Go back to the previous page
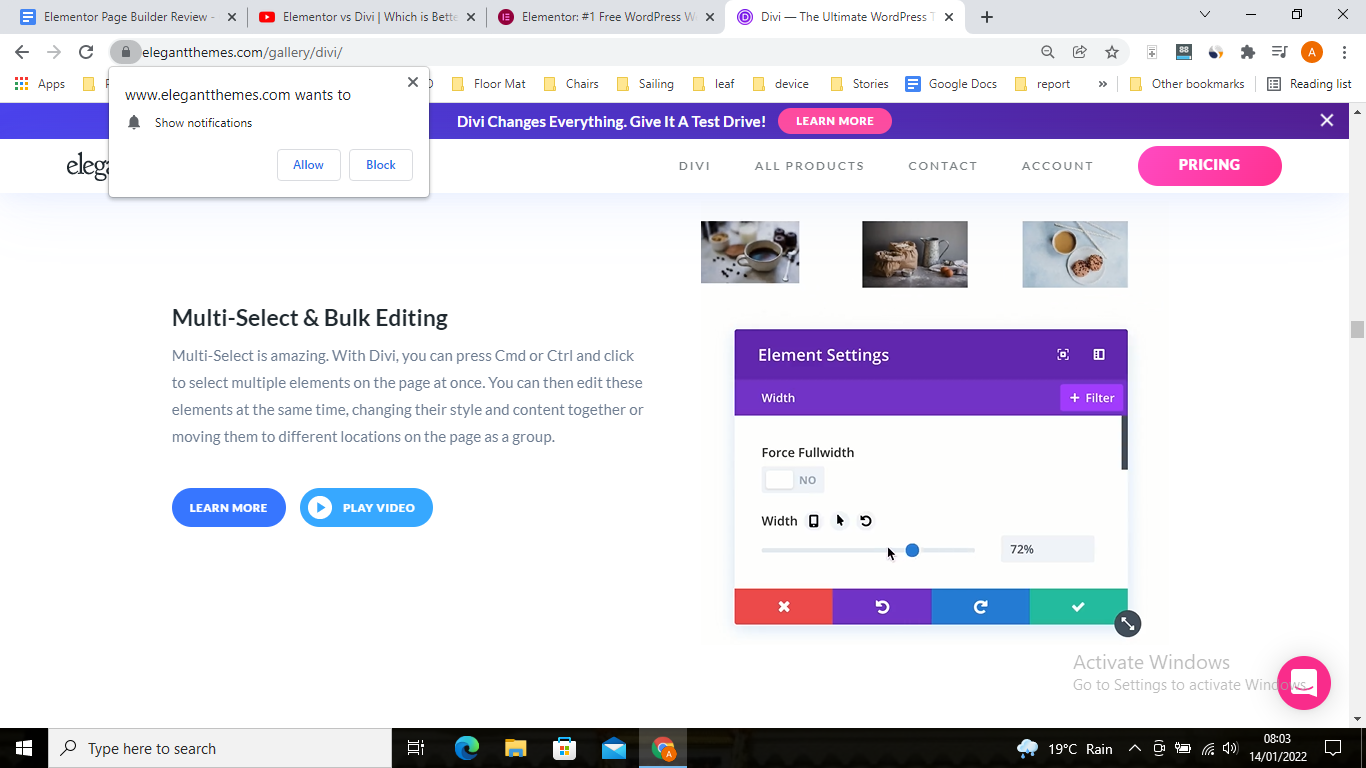The width and height of the screenshot is (1366, 768). [x=22, y=52]
